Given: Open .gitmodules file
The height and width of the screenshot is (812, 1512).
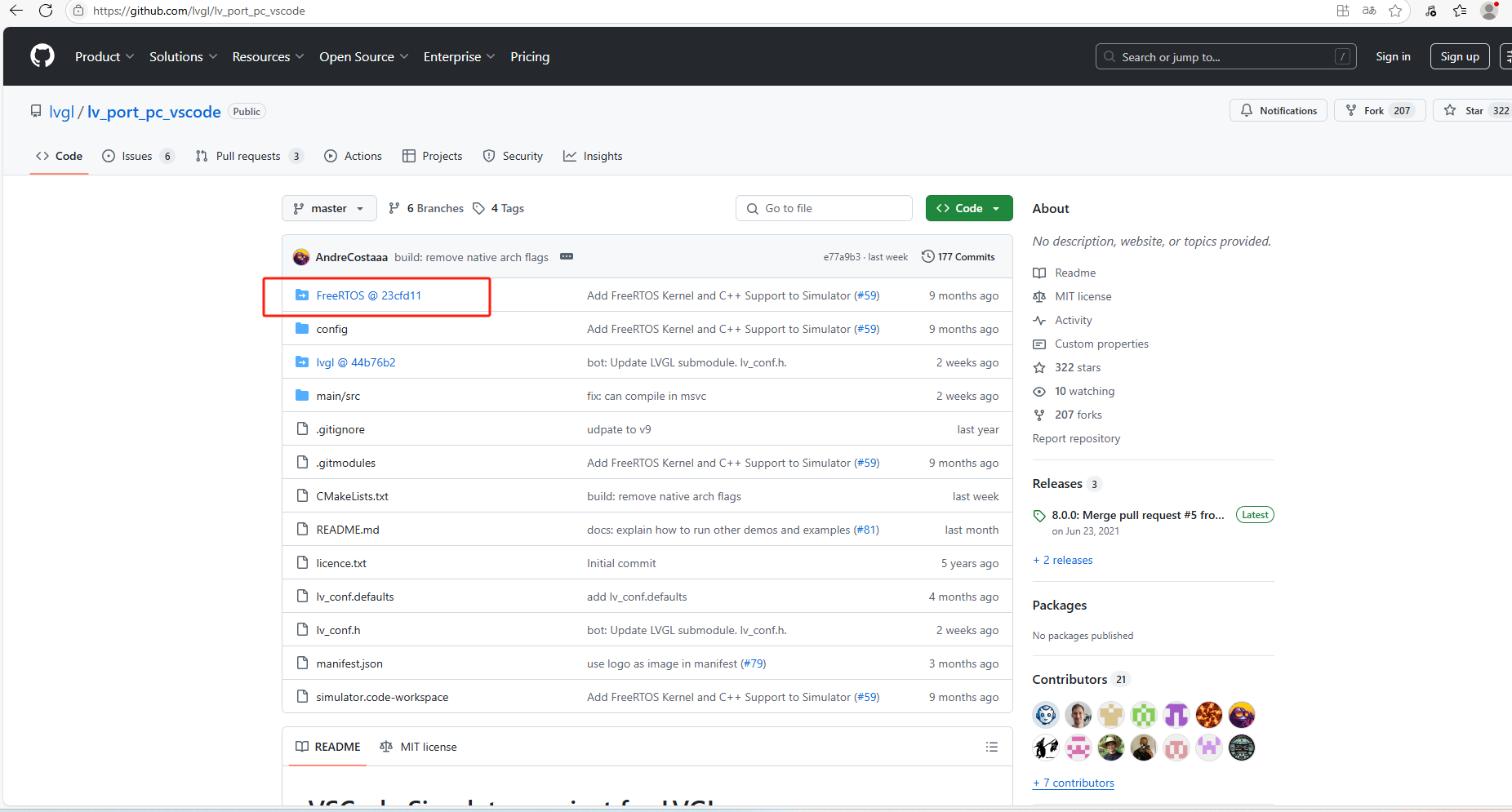Looking at the screenshot, I should point(346,463).
